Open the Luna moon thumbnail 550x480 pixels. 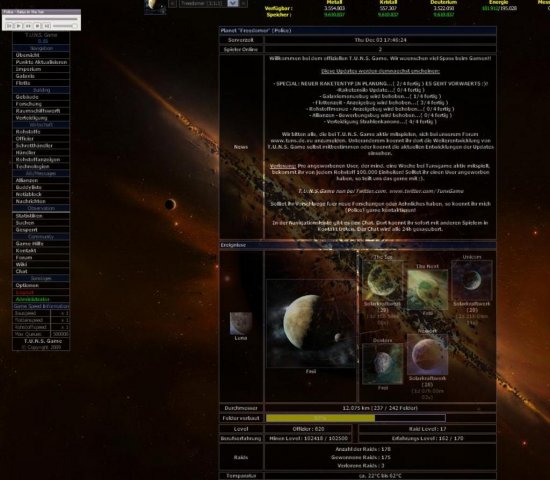241,323
